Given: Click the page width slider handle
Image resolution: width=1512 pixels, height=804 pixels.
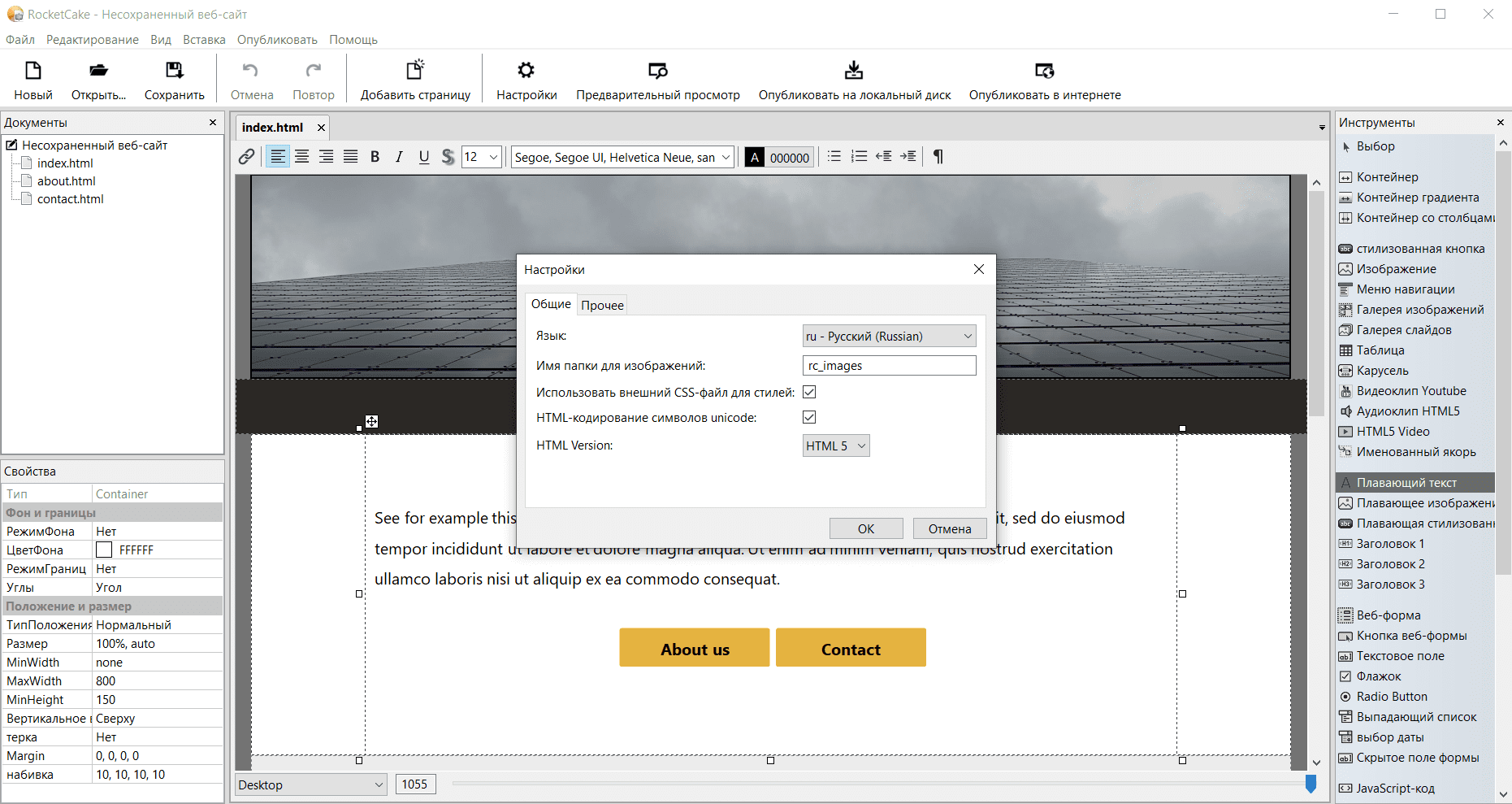Looking at the screenshot, I should (1311, 784).
